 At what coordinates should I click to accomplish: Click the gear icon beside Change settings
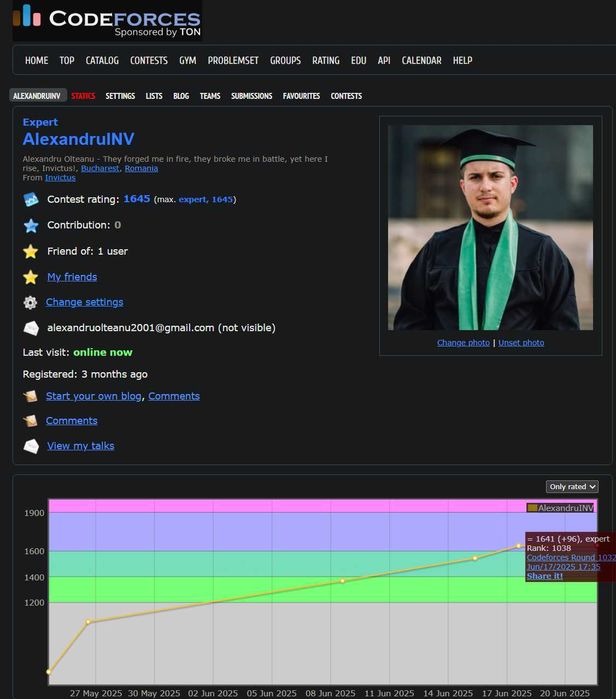click(x=30, y=303)
